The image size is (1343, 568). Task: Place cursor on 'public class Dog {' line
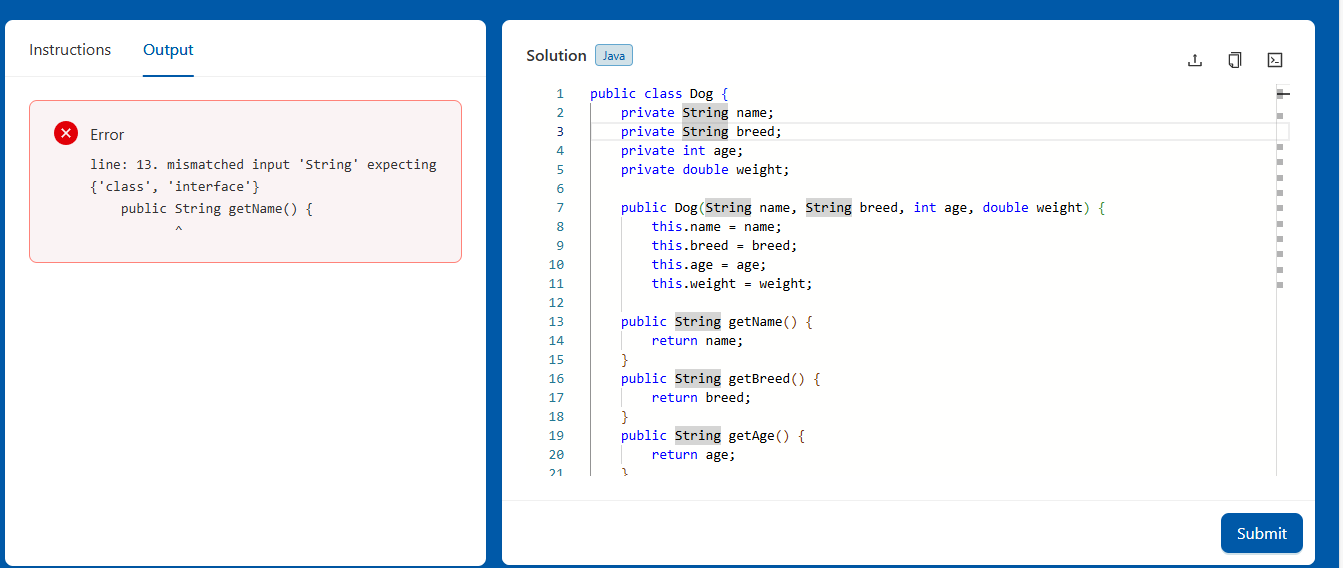point(660,94)
